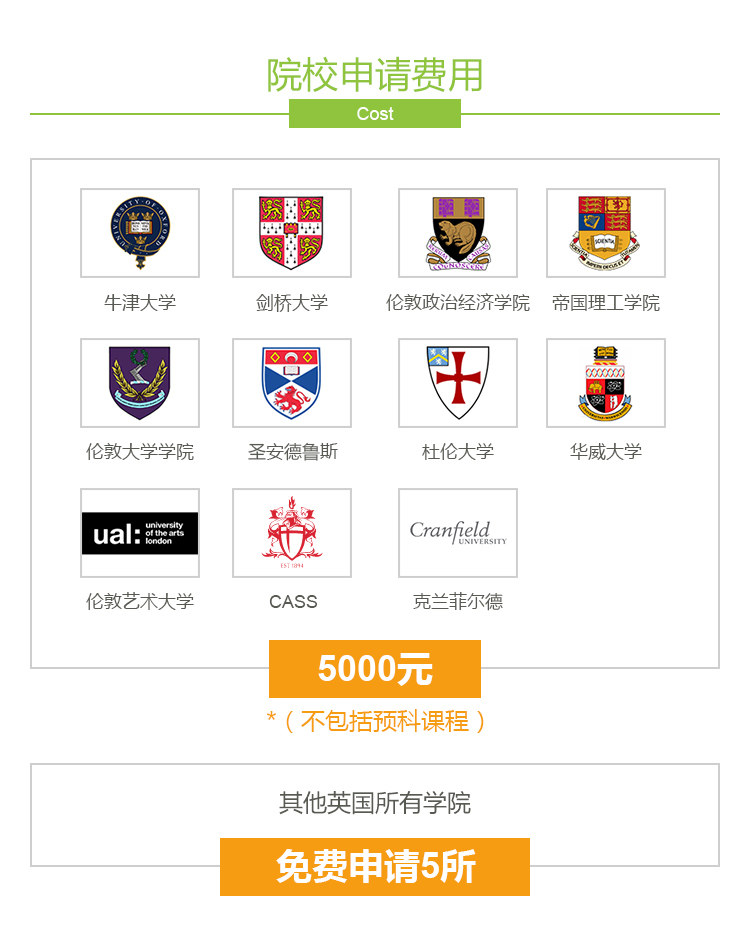The width and height of the screenshot is (750, 938).
Task: Click the red CASS crest logo
Action: (x=292, y=533)
